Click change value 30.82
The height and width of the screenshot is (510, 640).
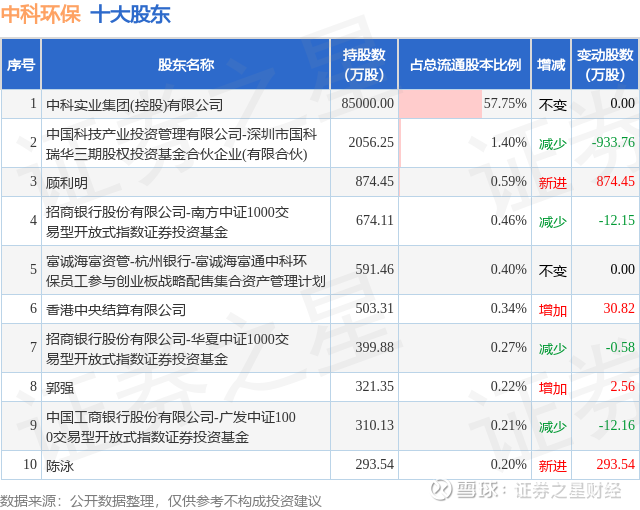(619, 308)
